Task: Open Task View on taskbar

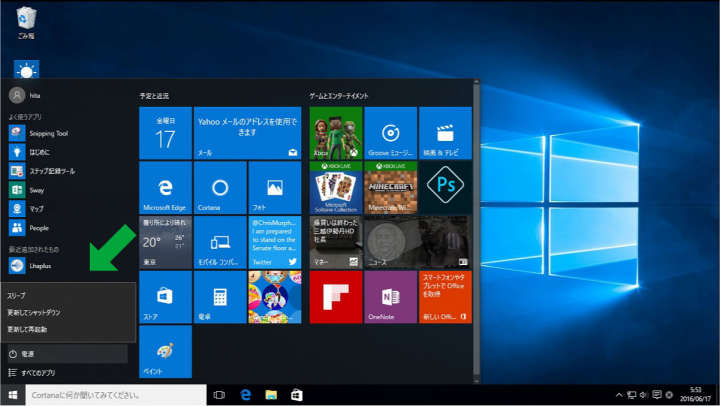Action: coord(219,395)
